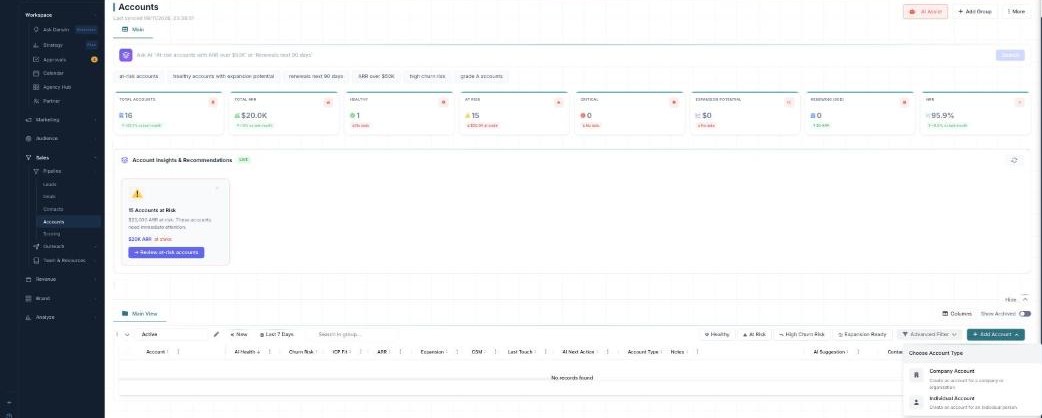
Task: Click the Search button beside Ask AI
Action: tap(1009, 55)
